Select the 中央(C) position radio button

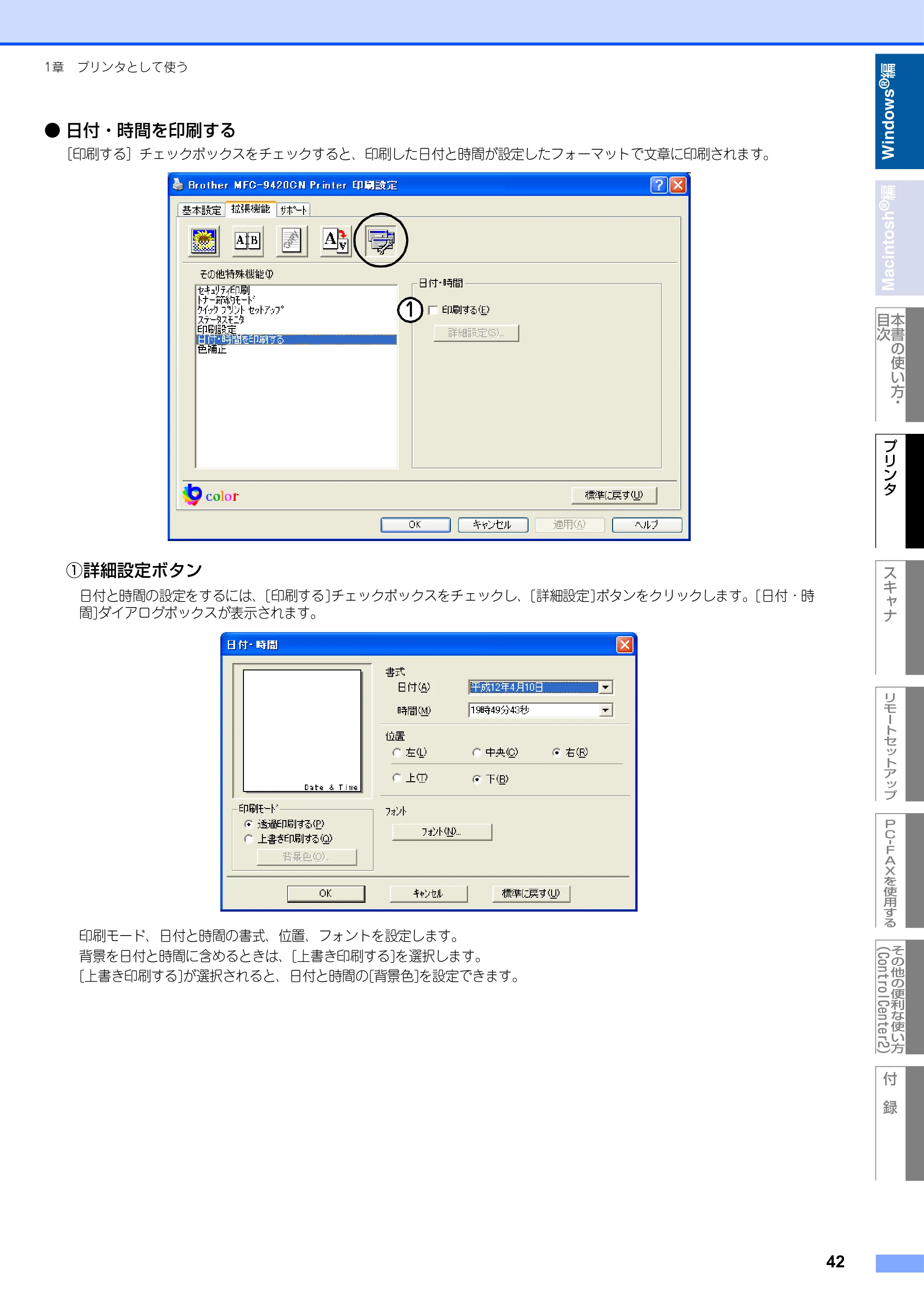477,753
